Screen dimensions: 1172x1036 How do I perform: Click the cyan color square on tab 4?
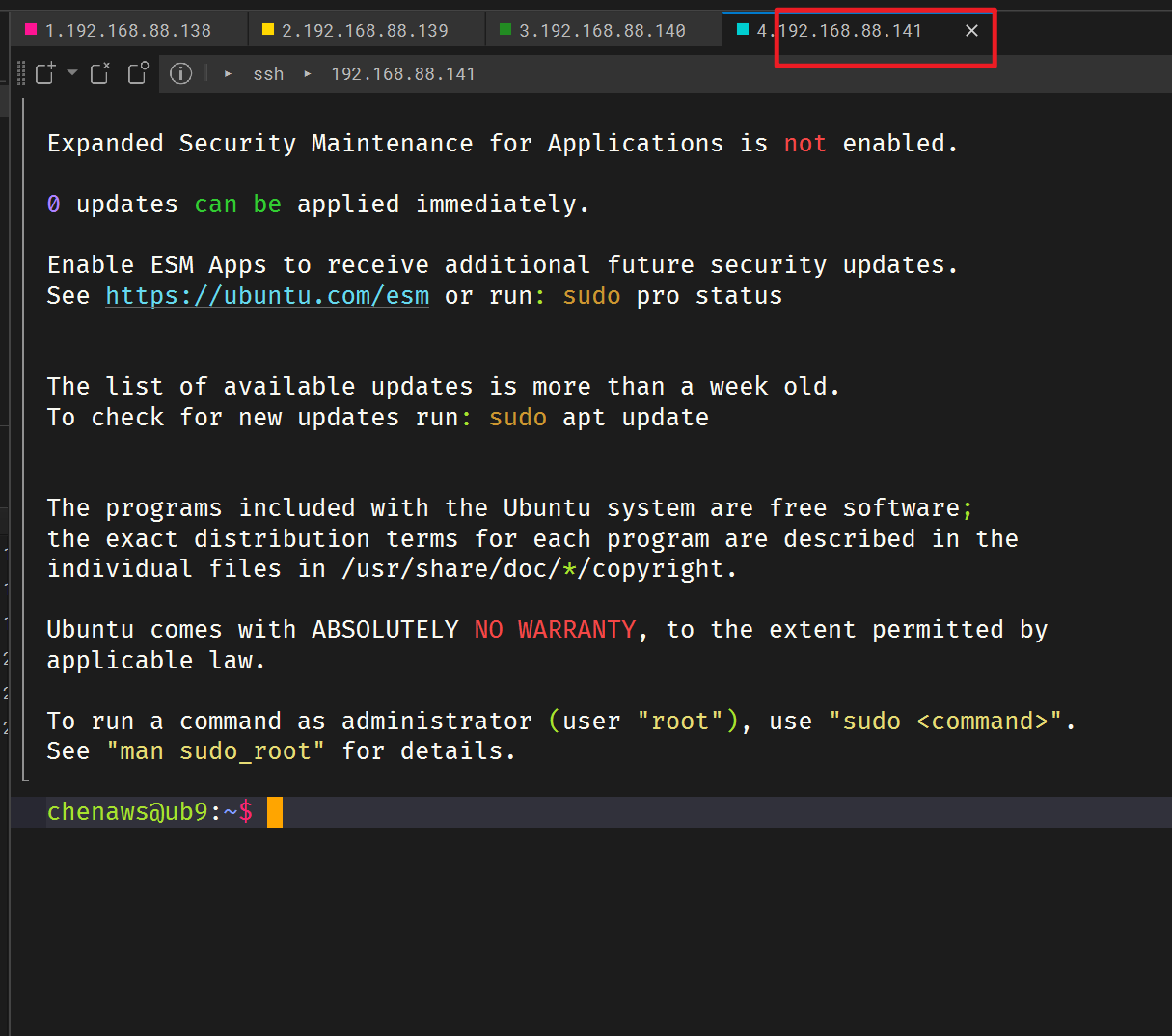tap(743, 30)
